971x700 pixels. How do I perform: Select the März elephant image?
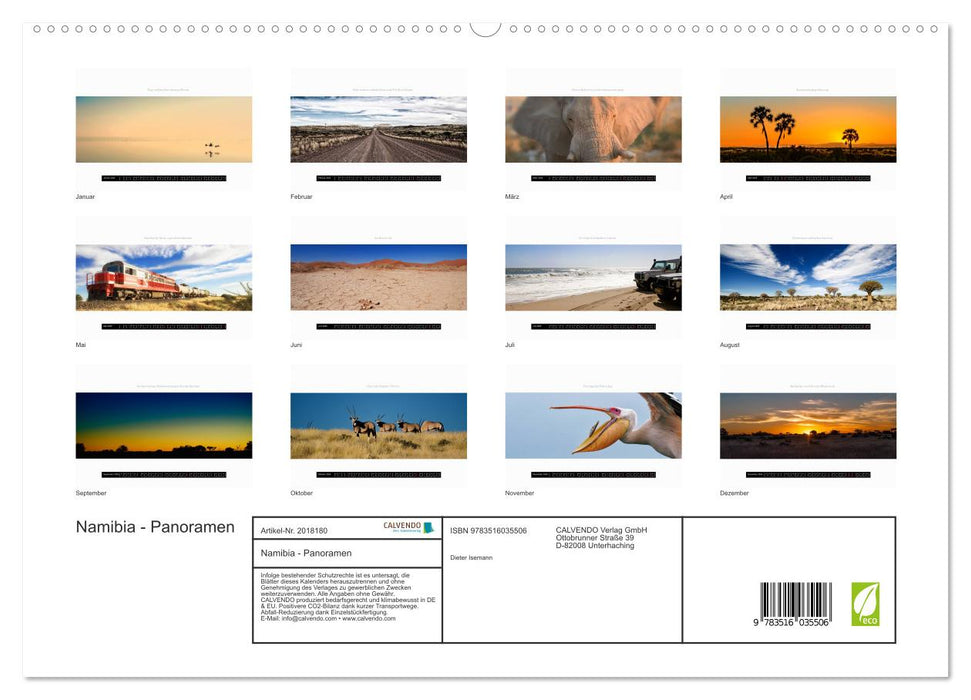coord(592,128)
